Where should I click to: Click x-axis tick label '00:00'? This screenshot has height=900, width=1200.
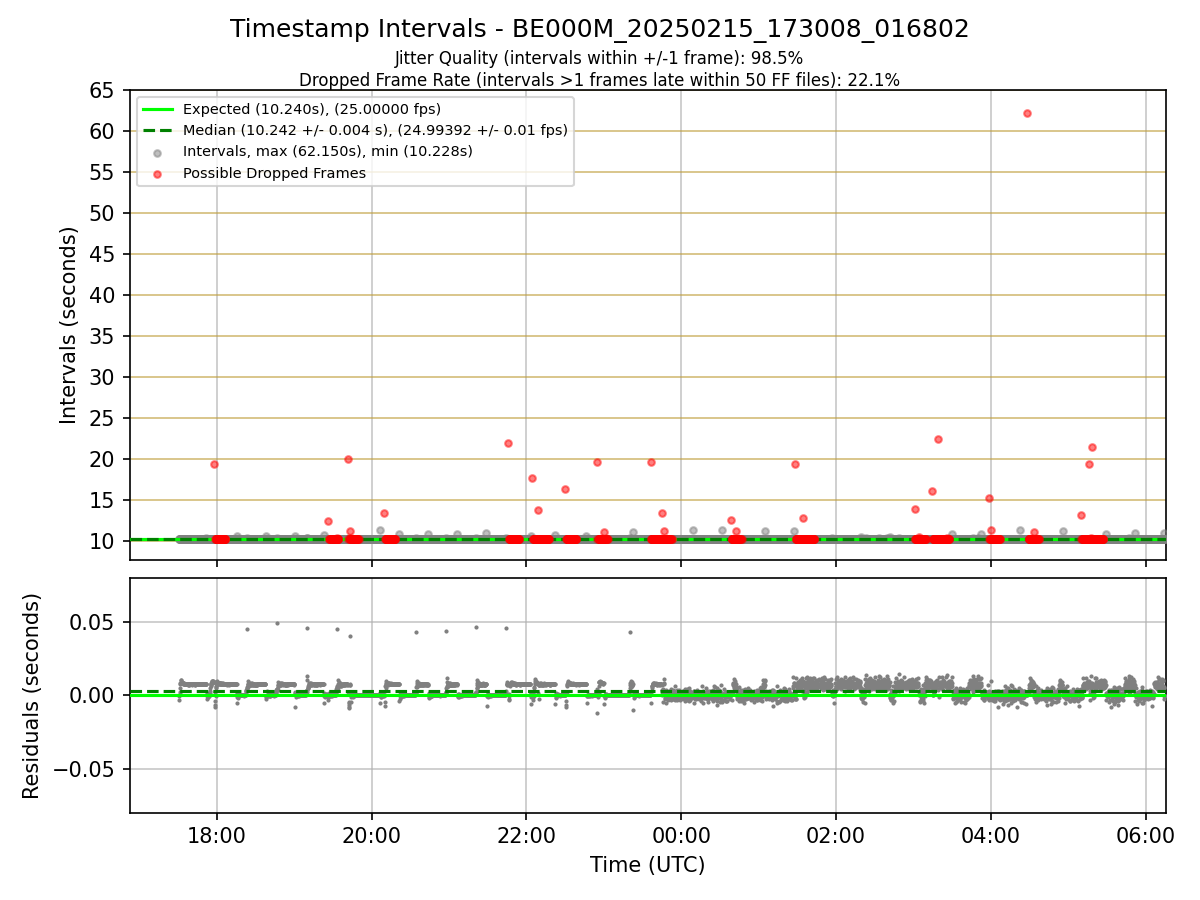[x=681, y=834]
